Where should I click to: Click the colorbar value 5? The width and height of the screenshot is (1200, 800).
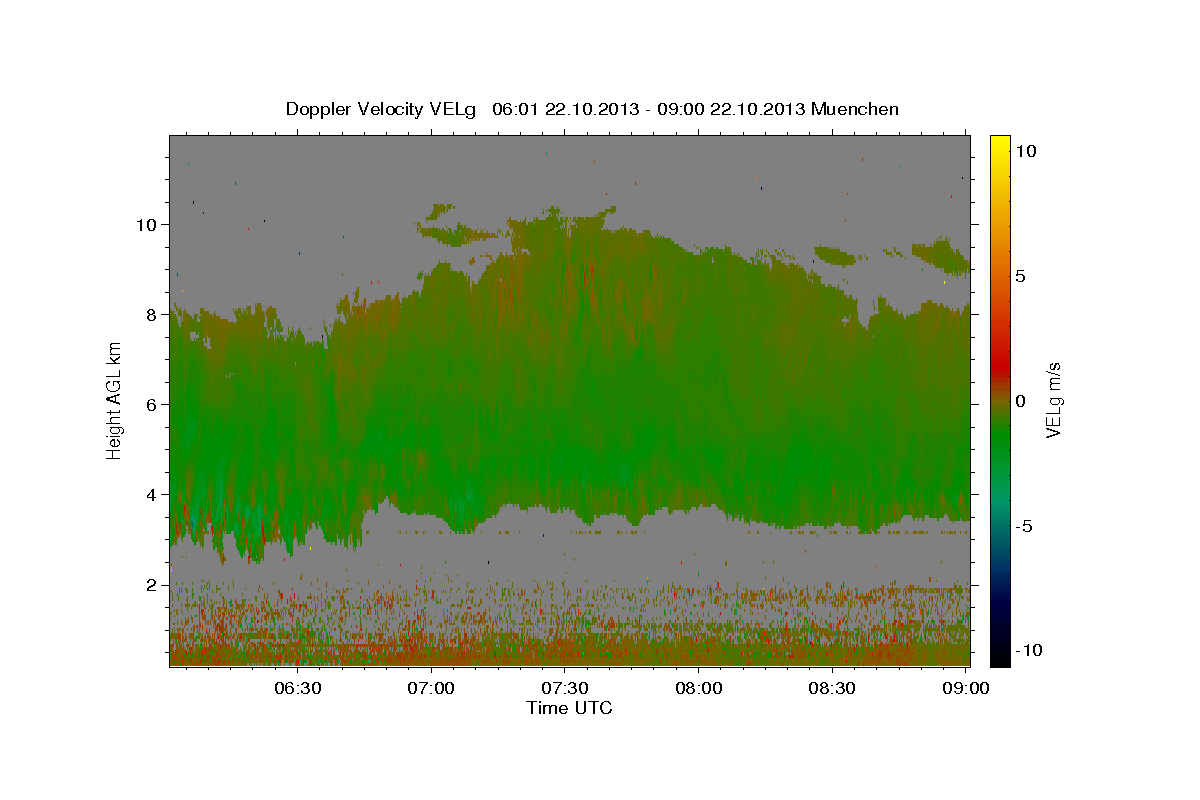1021,276
